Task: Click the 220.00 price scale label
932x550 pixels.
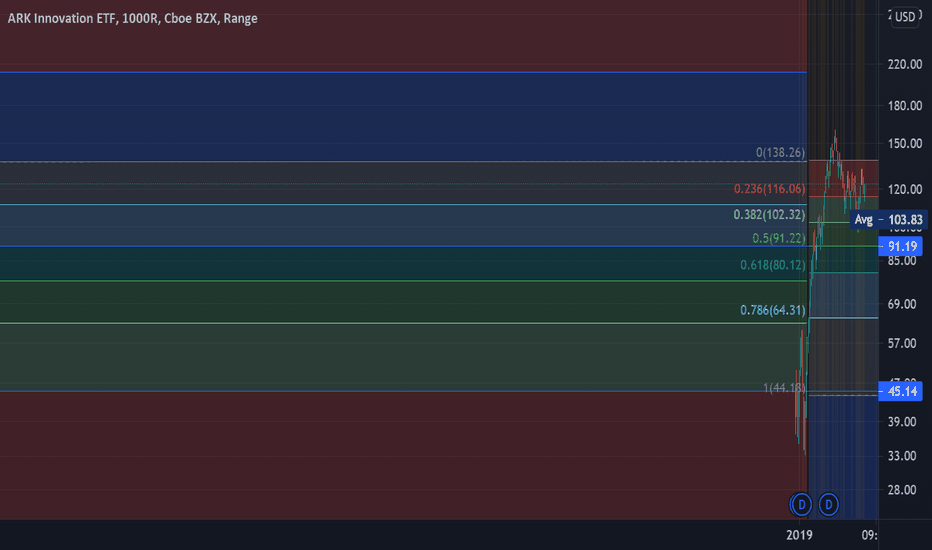Action: pyautogui.click(x=905, y=64)
